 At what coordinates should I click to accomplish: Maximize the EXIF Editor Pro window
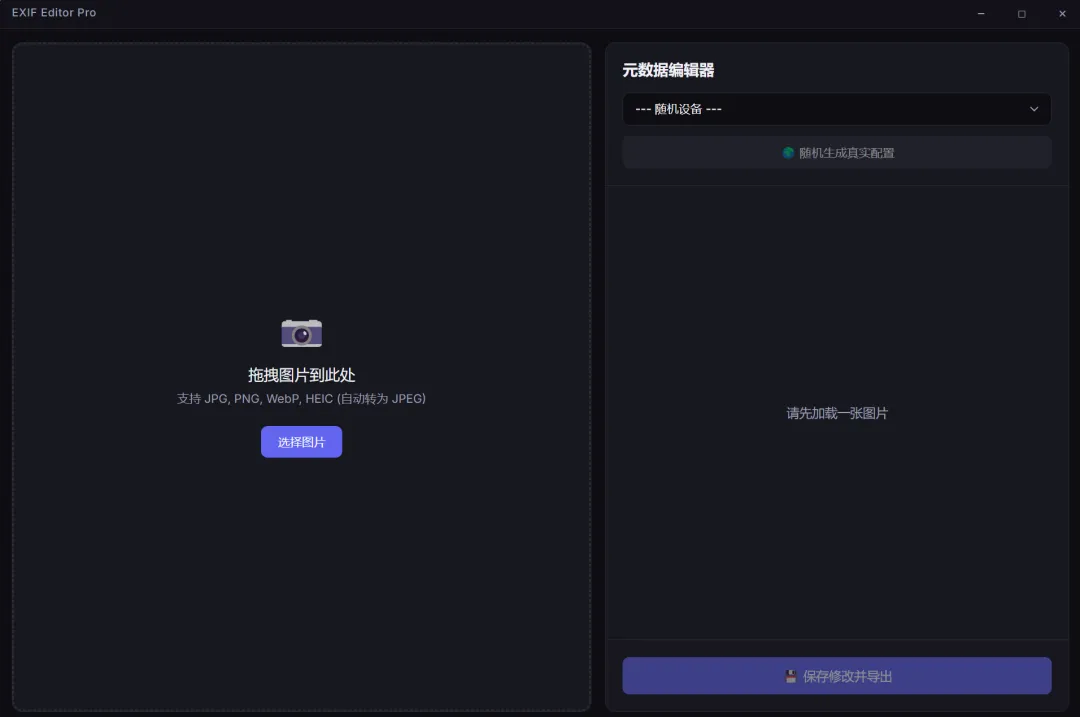[x=1021, y=14]
